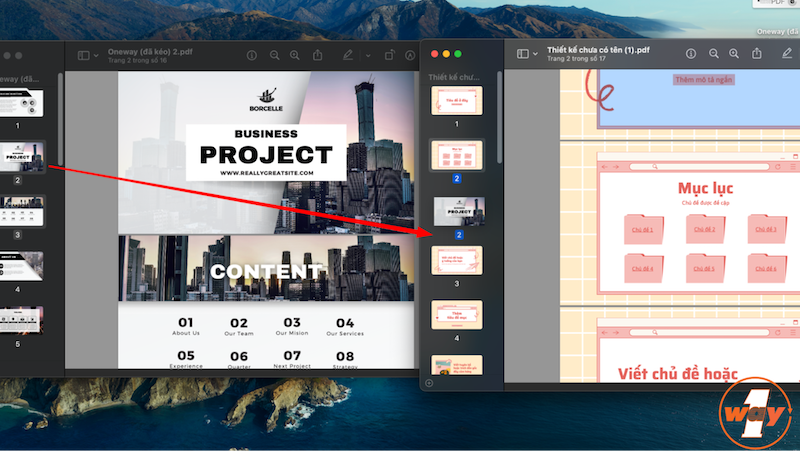Click the CONTENT heading on page
This screenshot has width=800, height=451.
coord(266,271)
